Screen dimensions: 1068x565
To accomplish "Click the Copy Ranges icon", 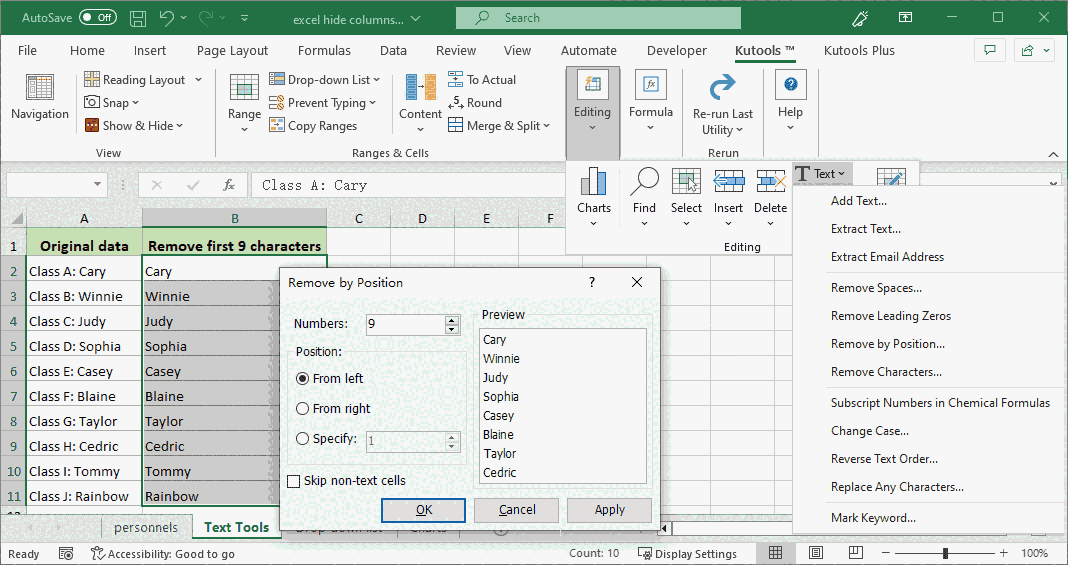I will [x=277, y=125].
